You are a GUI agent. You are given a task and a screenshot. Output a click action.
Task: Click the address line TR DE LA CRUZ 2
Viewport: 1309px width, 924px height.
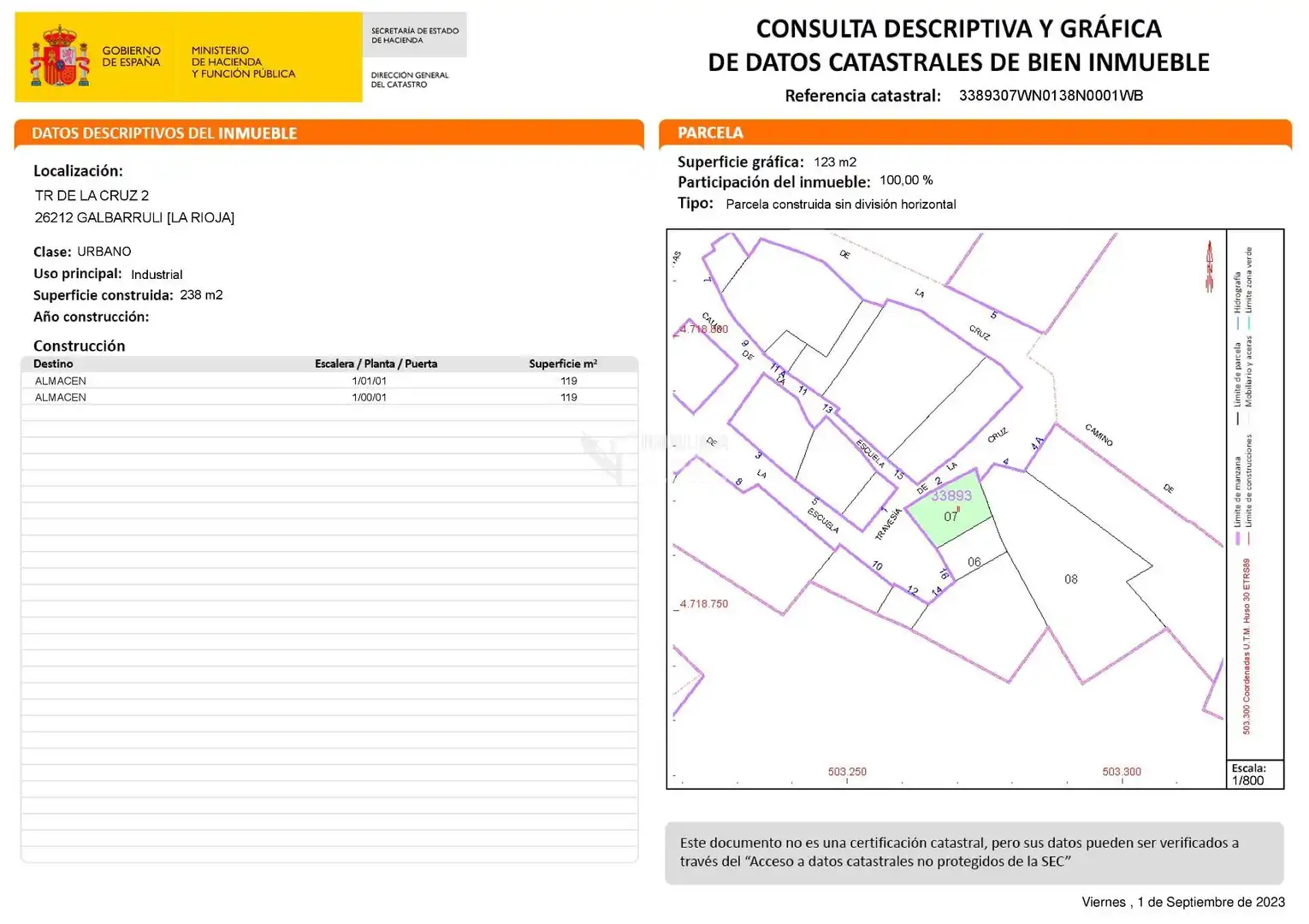point(92,195)
